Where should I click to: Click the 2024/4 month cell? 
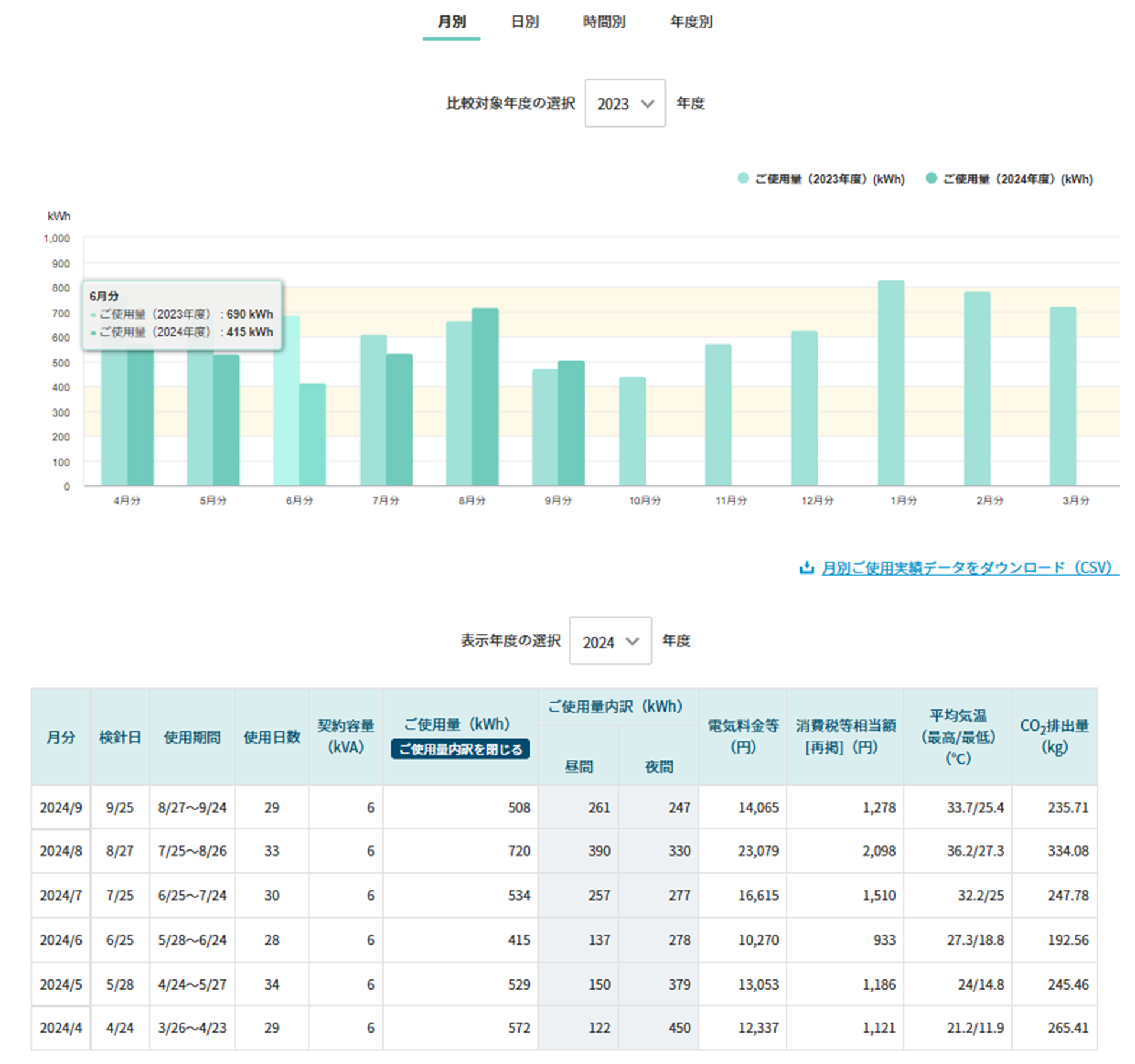61,1028
